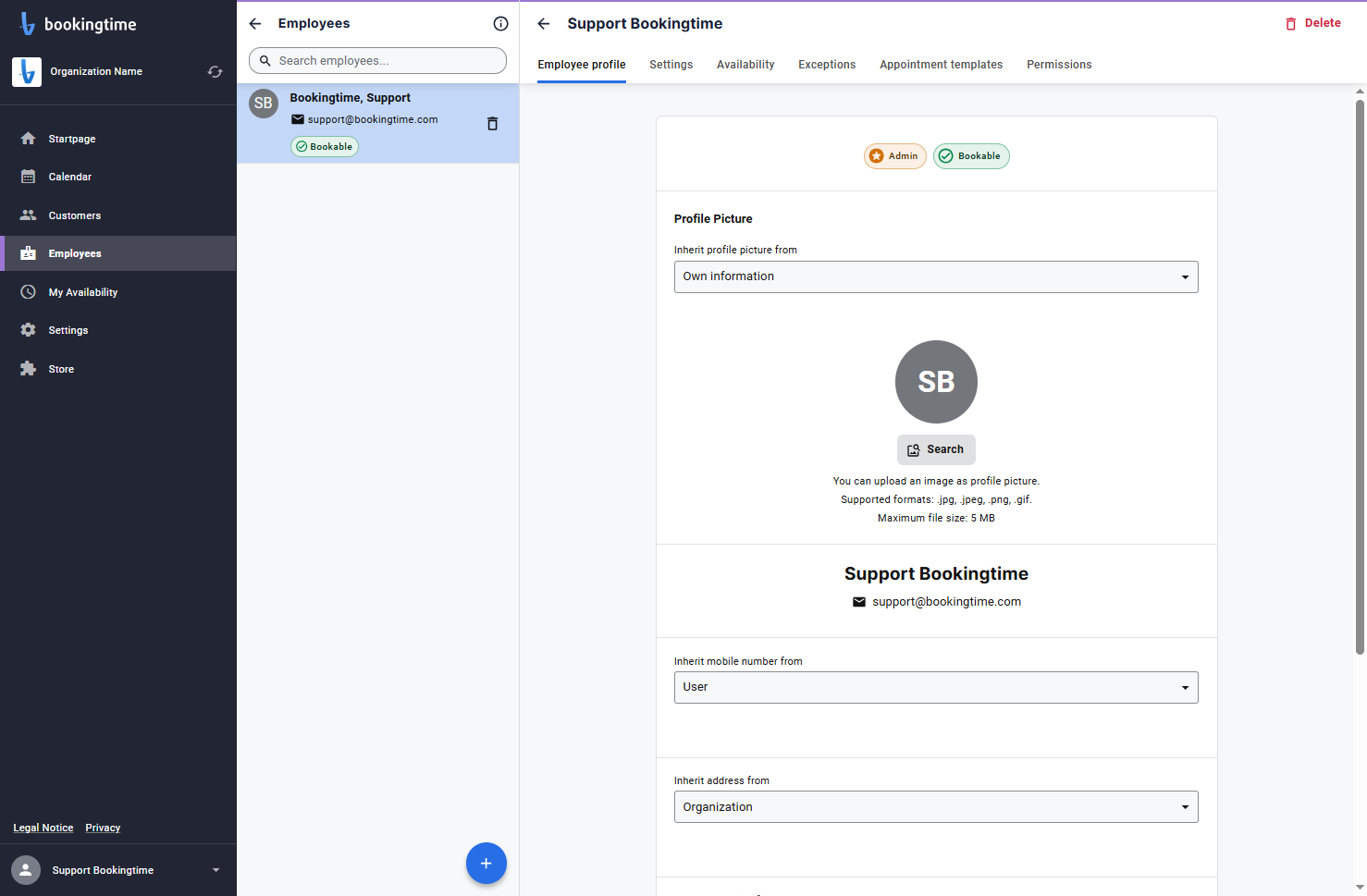Click back arrow next to Support Bookingtime title
This screenshot has height=896, width=1367.
click(x=544, y=24)
